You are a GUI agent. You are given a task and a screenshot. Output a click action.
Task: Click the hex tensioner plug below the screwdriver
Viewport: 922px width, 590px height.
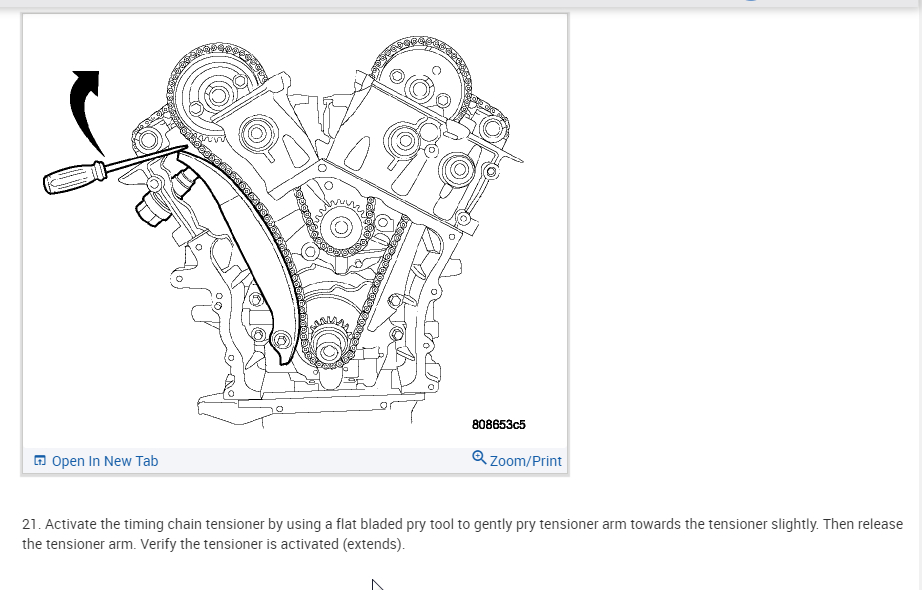tap(152, 212)
